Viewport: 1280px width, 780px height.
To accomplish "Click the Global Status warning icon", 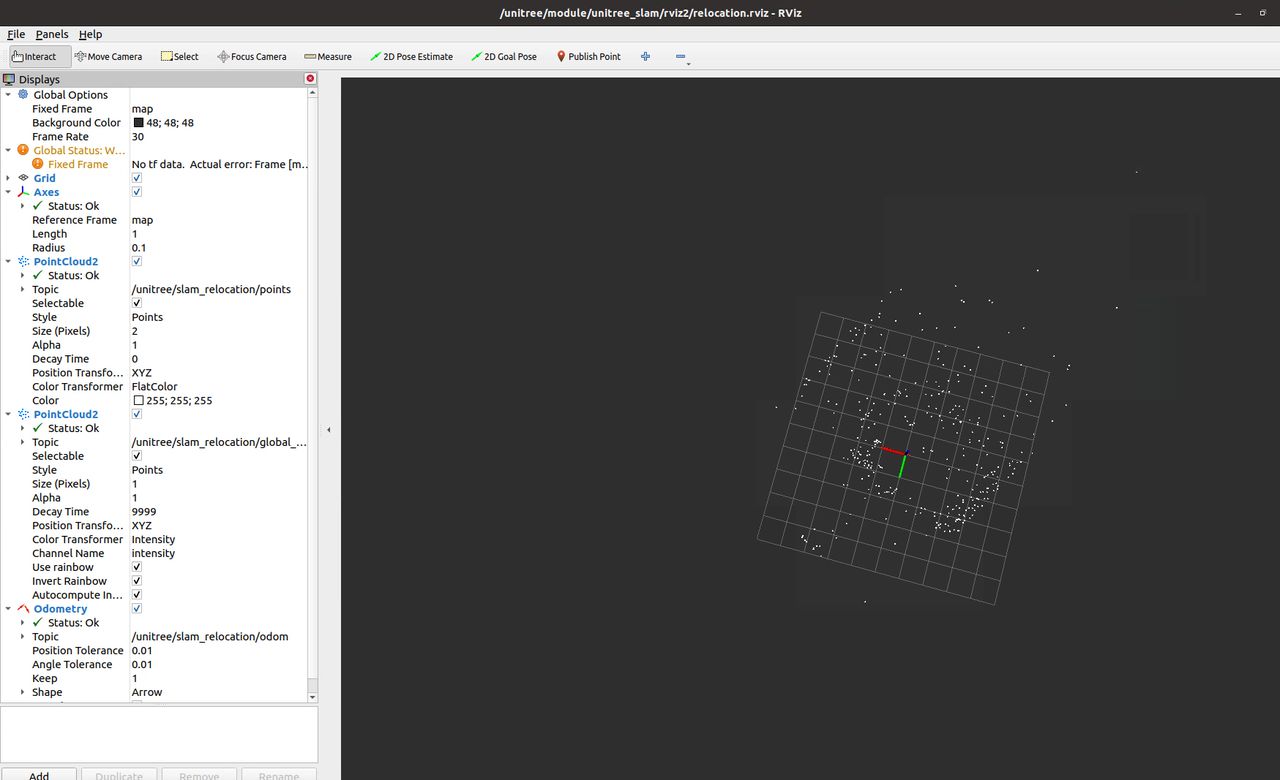I will coord(23,150).
